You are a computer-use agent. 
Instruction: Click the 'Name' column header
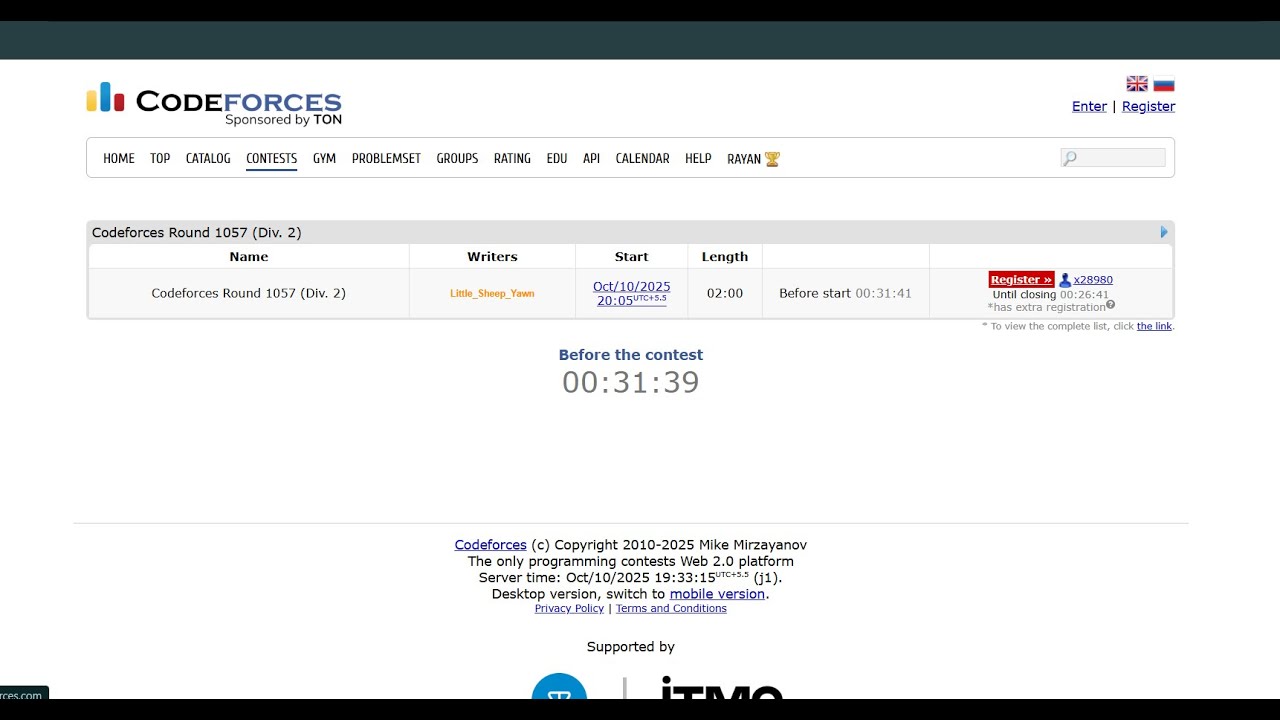click(249, 257)
